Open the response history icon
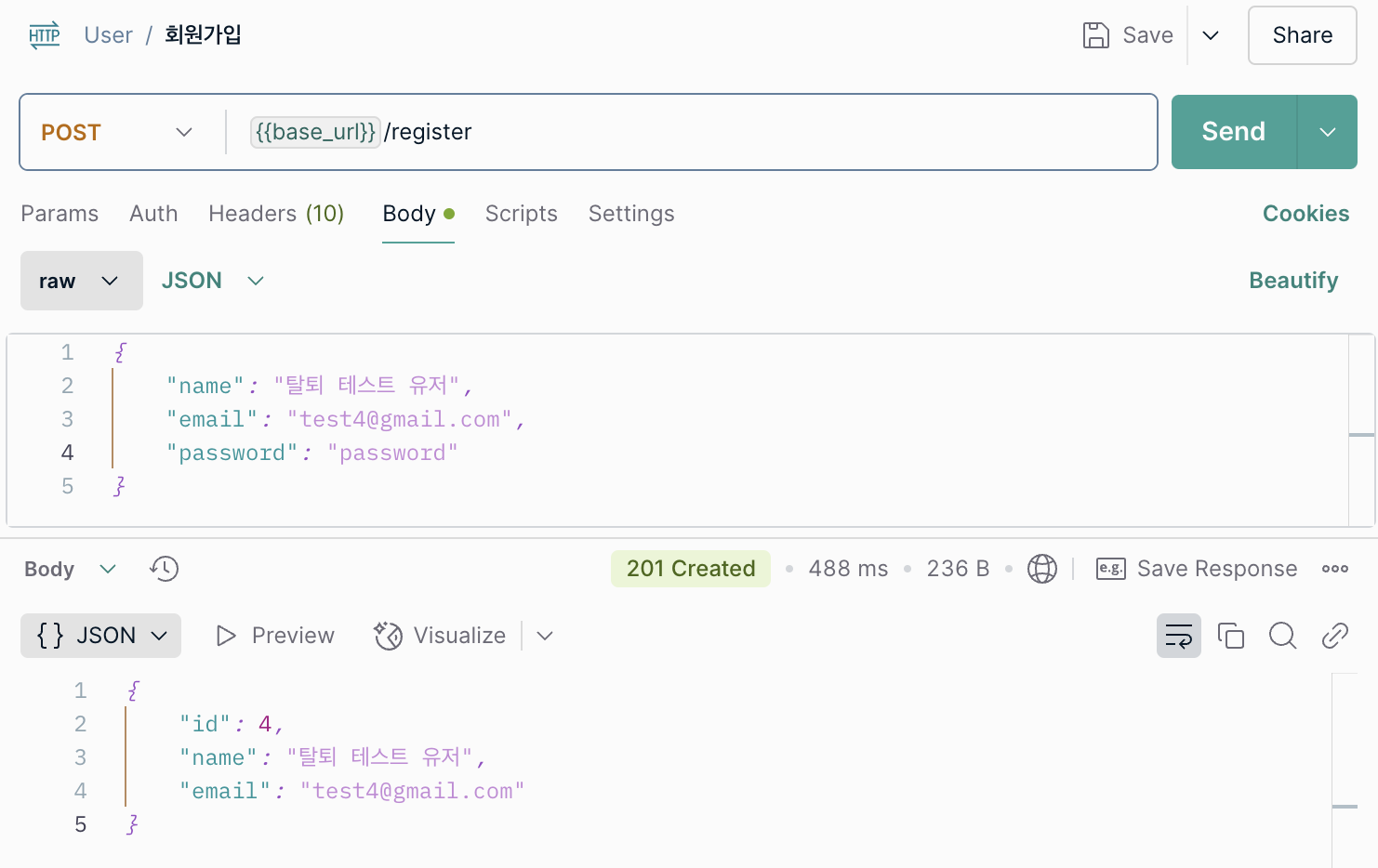1378x868 pixels. [x=164, y=569]
